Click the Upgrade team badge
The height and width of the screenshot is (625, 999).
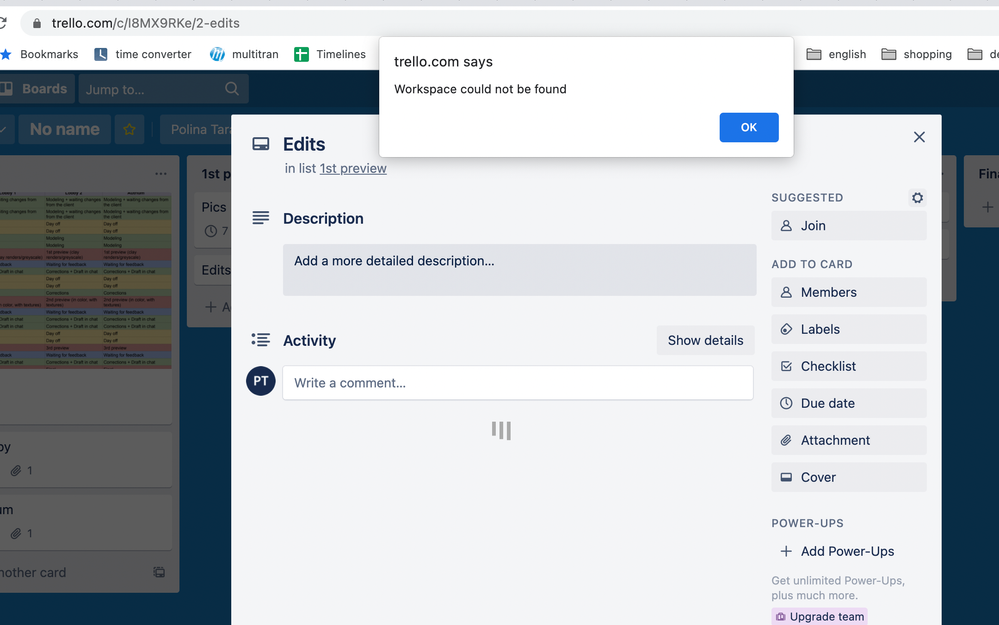click(x=819, y=616)
